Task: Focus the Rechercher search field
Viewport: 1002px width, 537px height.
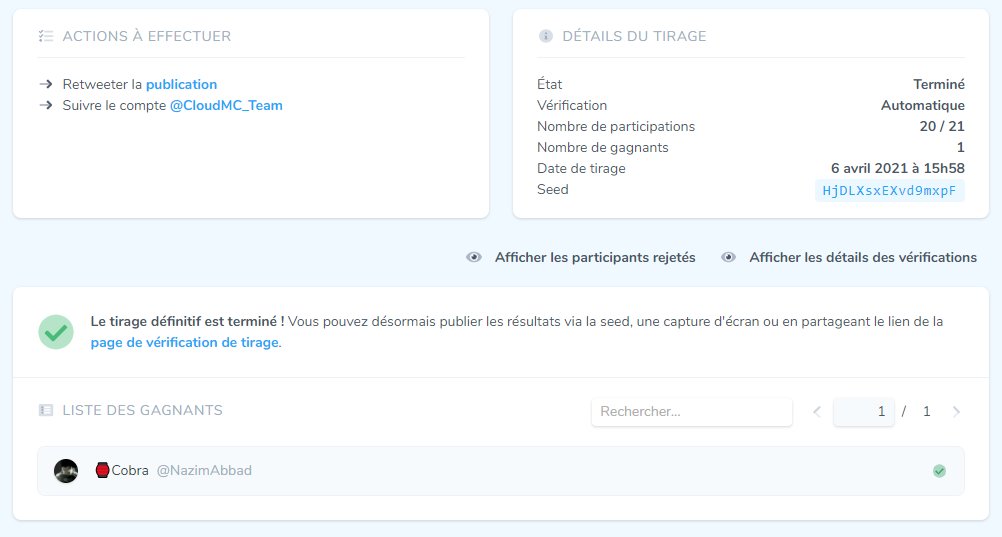Action: [691, 412]
